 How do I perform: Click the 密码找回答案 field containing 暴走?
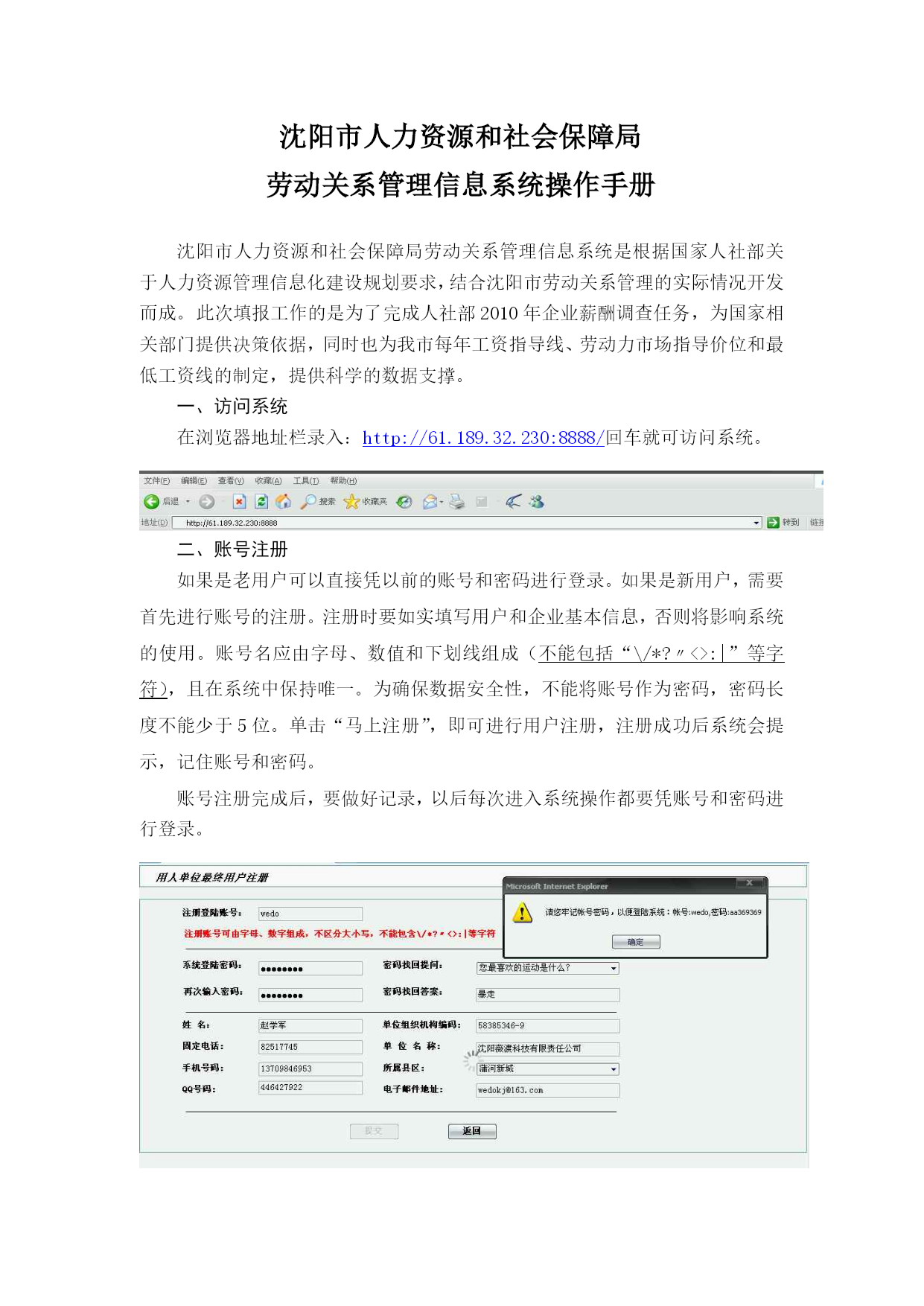[x=547, y=995]
